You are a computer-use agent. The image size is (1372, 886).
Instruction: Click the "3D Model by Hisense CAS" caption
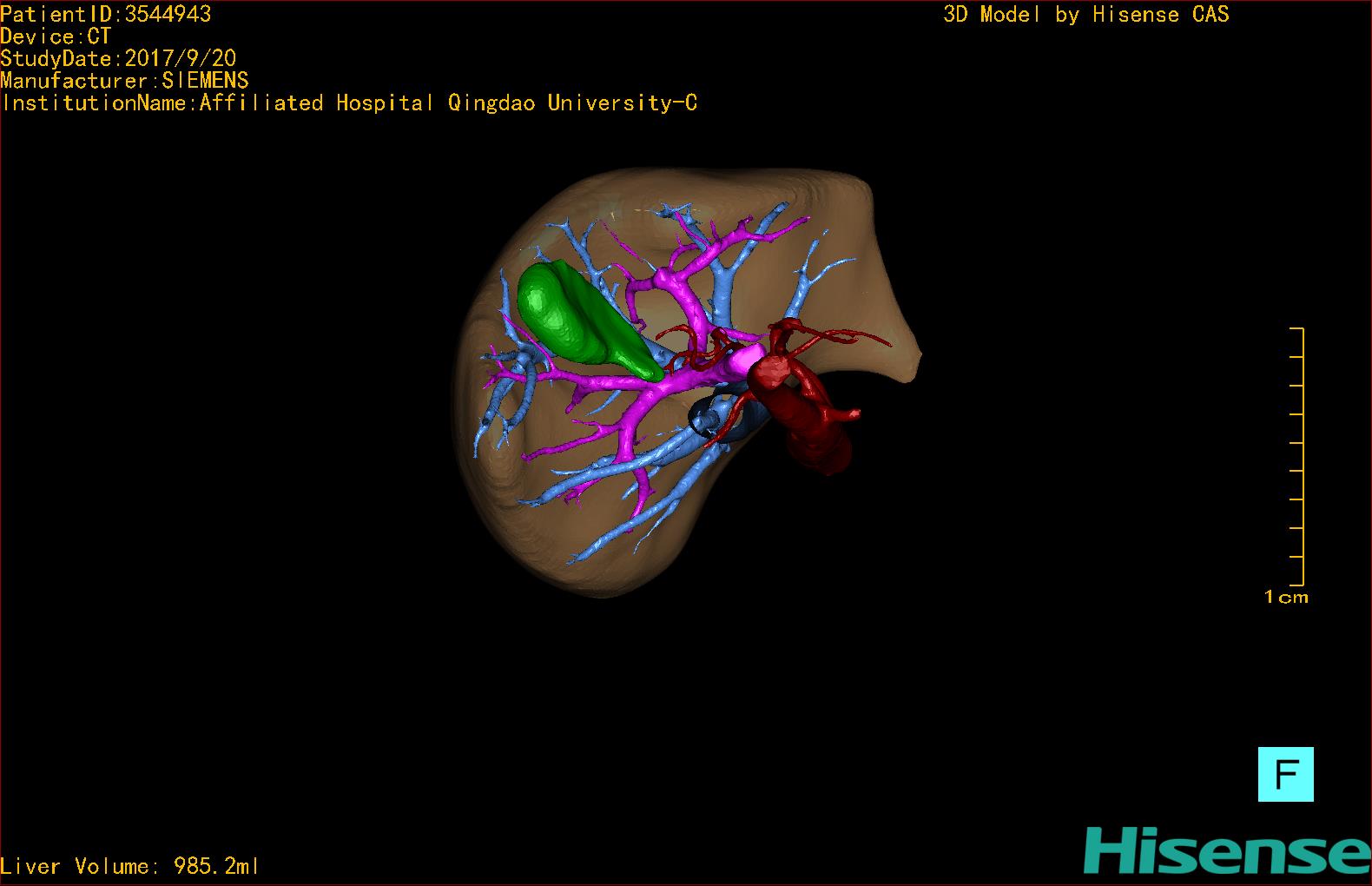coord(1086,15)
